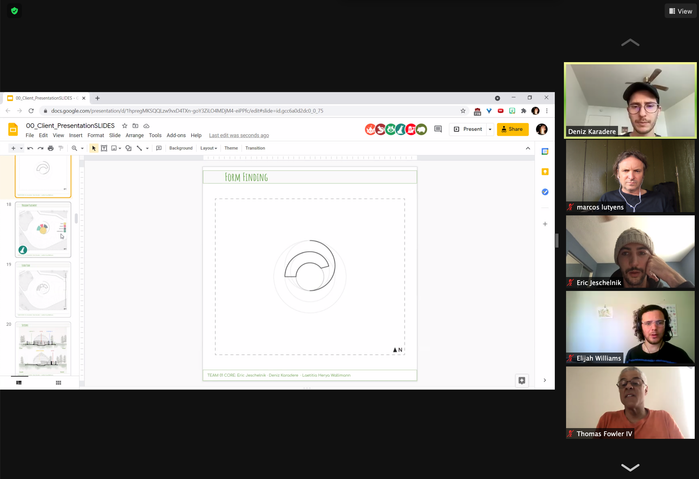Click the Zoom View button

pos(680,11)
